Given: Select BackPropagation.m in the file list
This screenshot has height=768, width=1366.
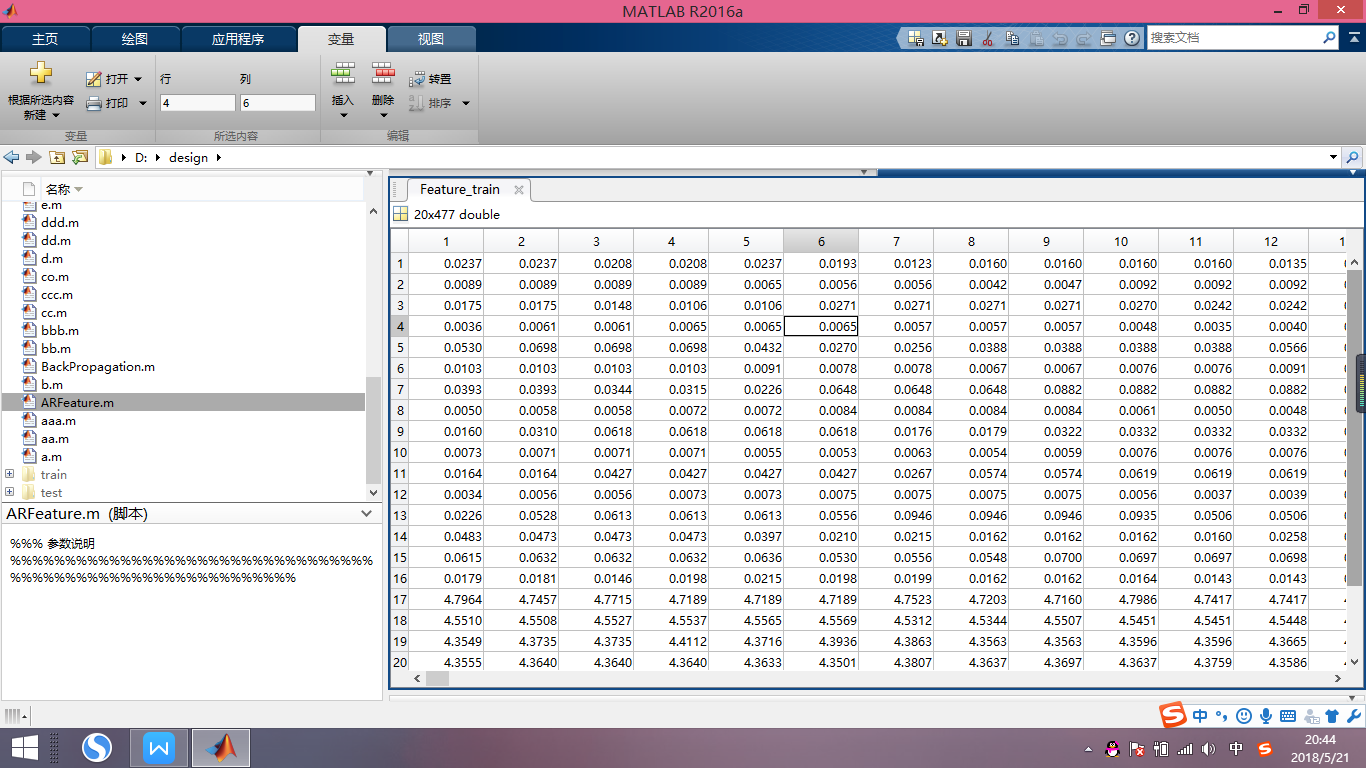Looking at the screenshot, I should point(97,367).
